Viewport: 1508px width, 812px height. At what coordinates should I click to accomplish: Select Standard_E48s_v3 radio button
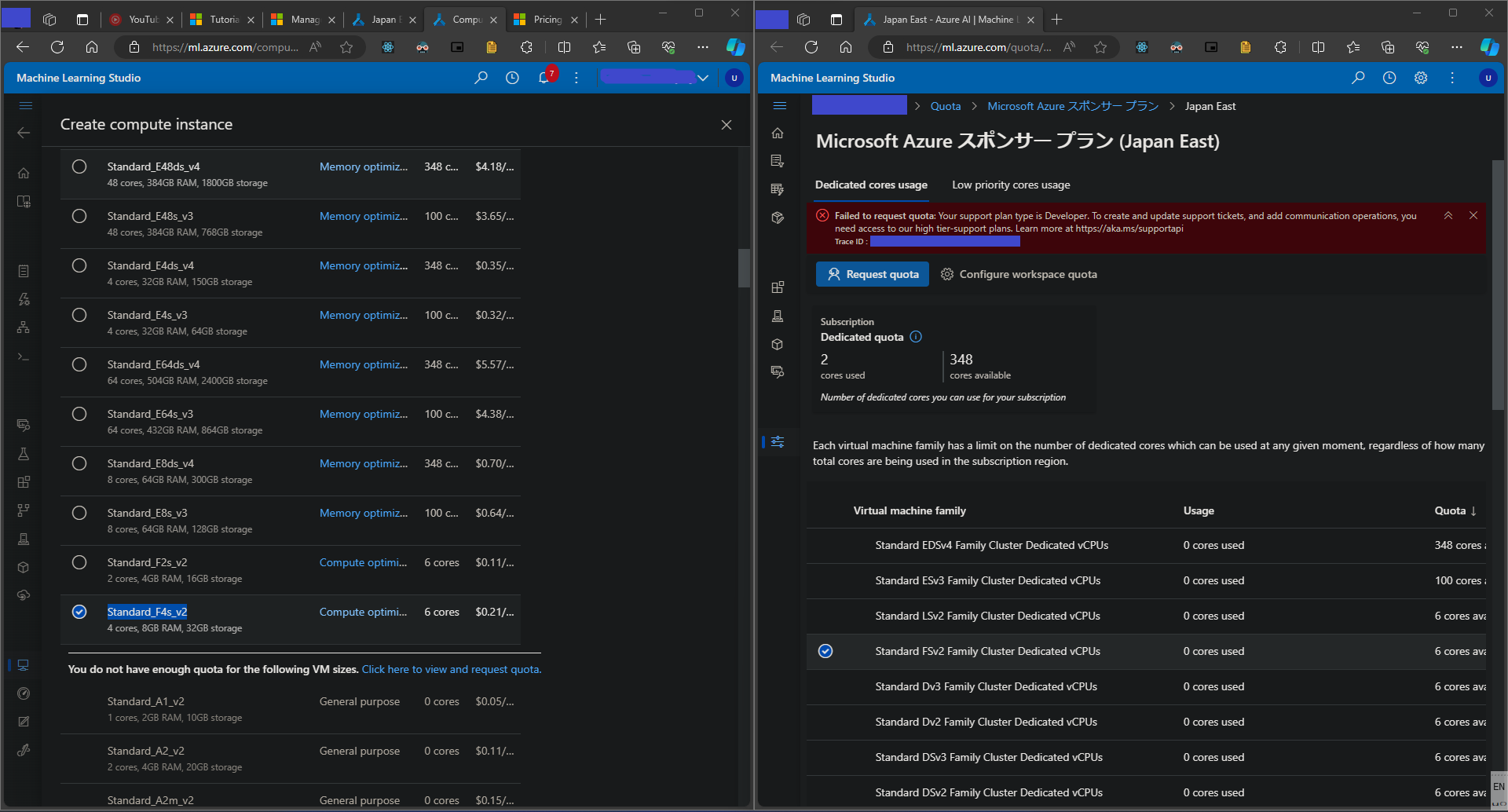[x=79, y=216]
